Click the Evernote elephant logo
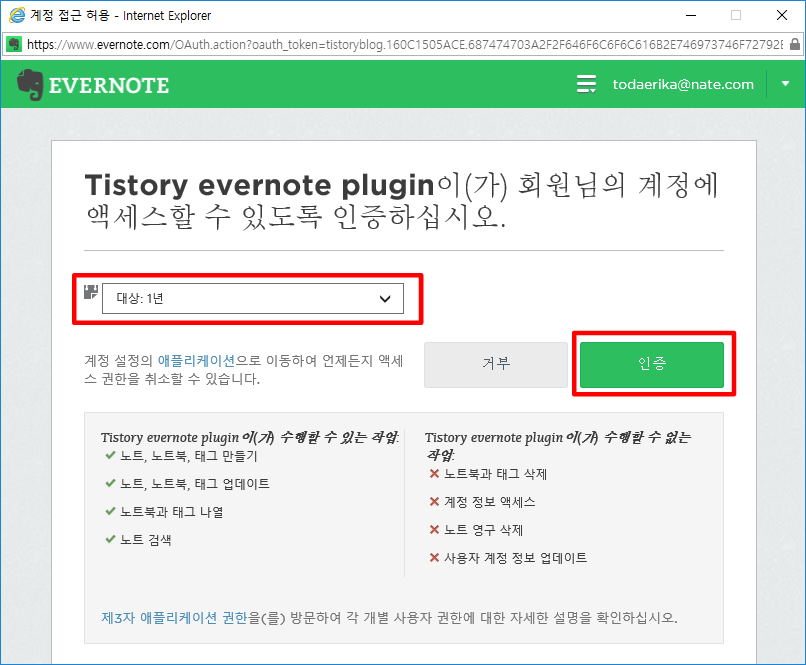 29,85
